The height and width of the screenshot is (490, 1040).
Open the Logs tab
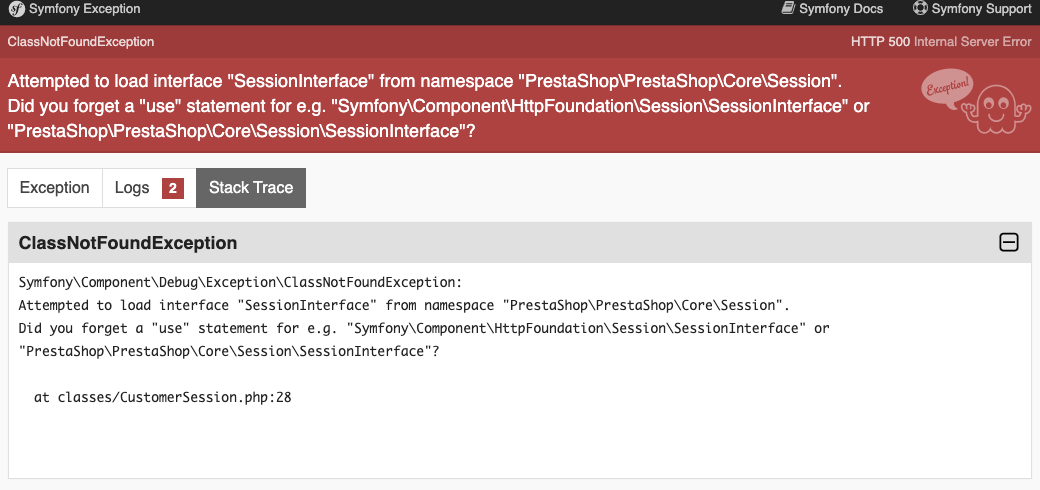(132, 188)
